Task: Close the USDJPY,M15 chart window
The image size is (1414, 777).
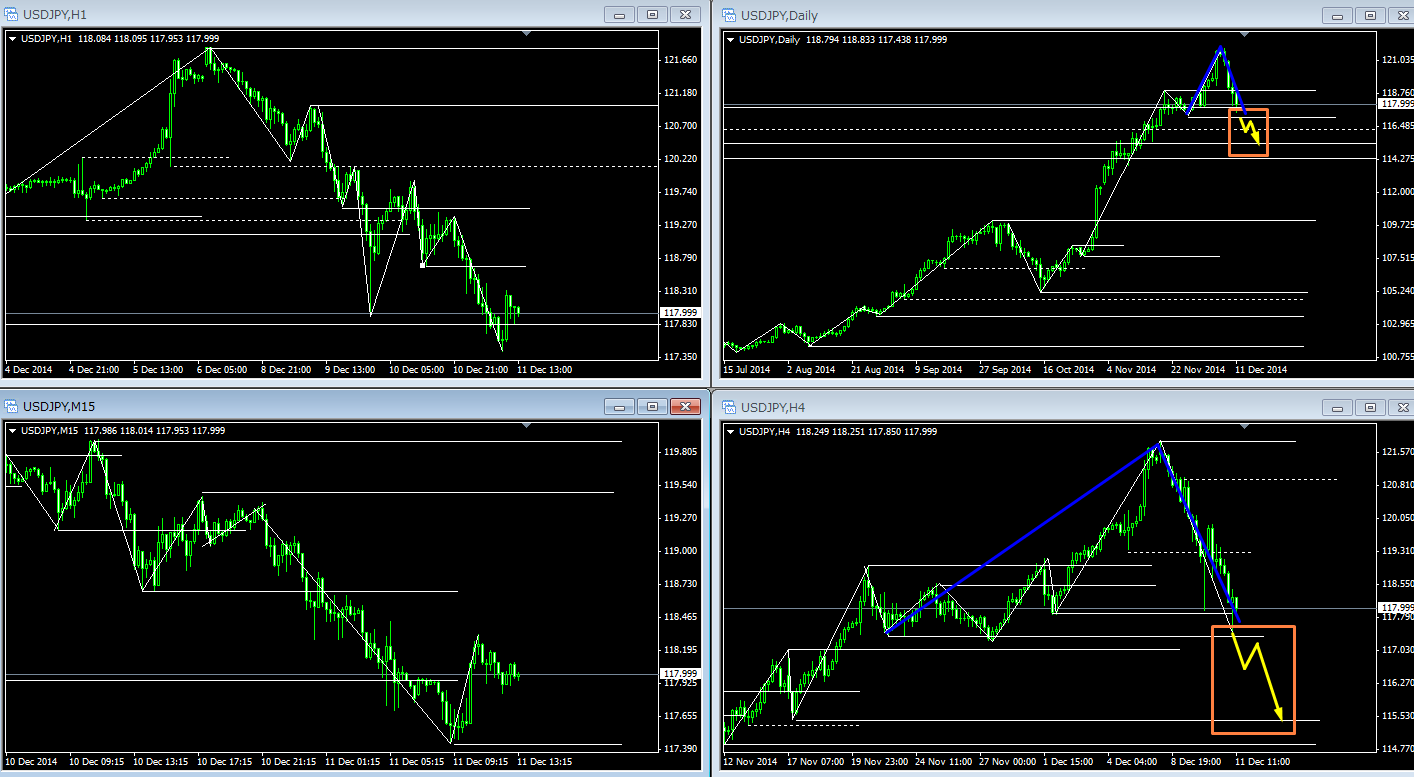Action: click(x=684, y=407)
